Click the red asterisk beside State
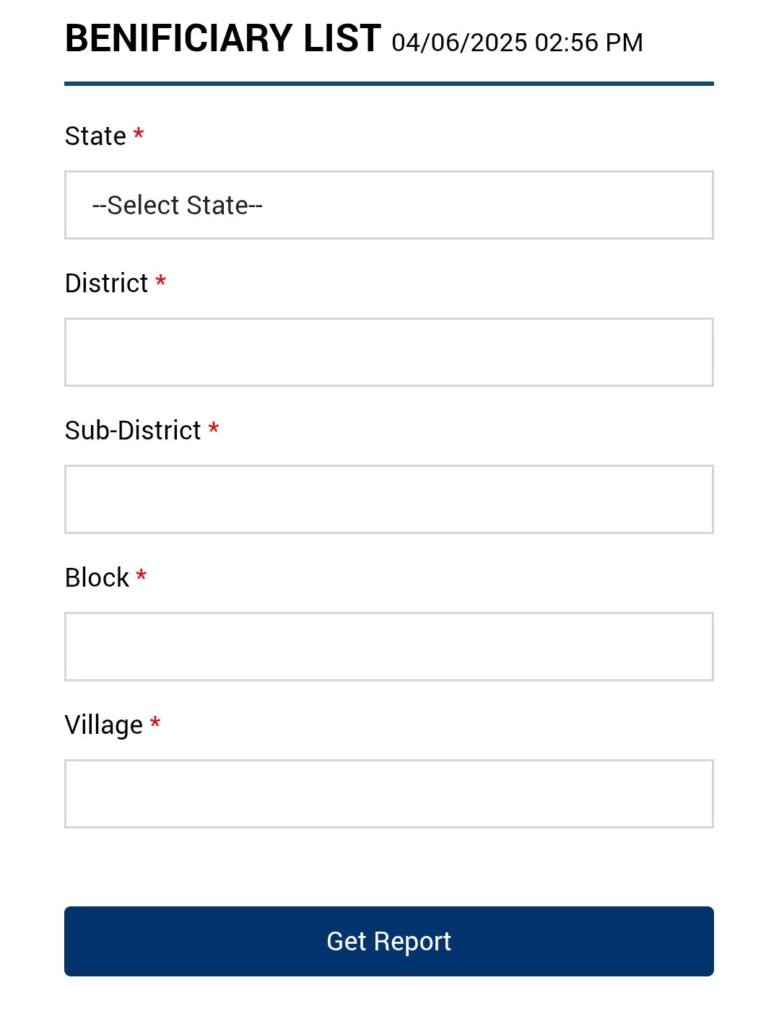This screenshot has width=779, height=1024. [x=138, y=133]
